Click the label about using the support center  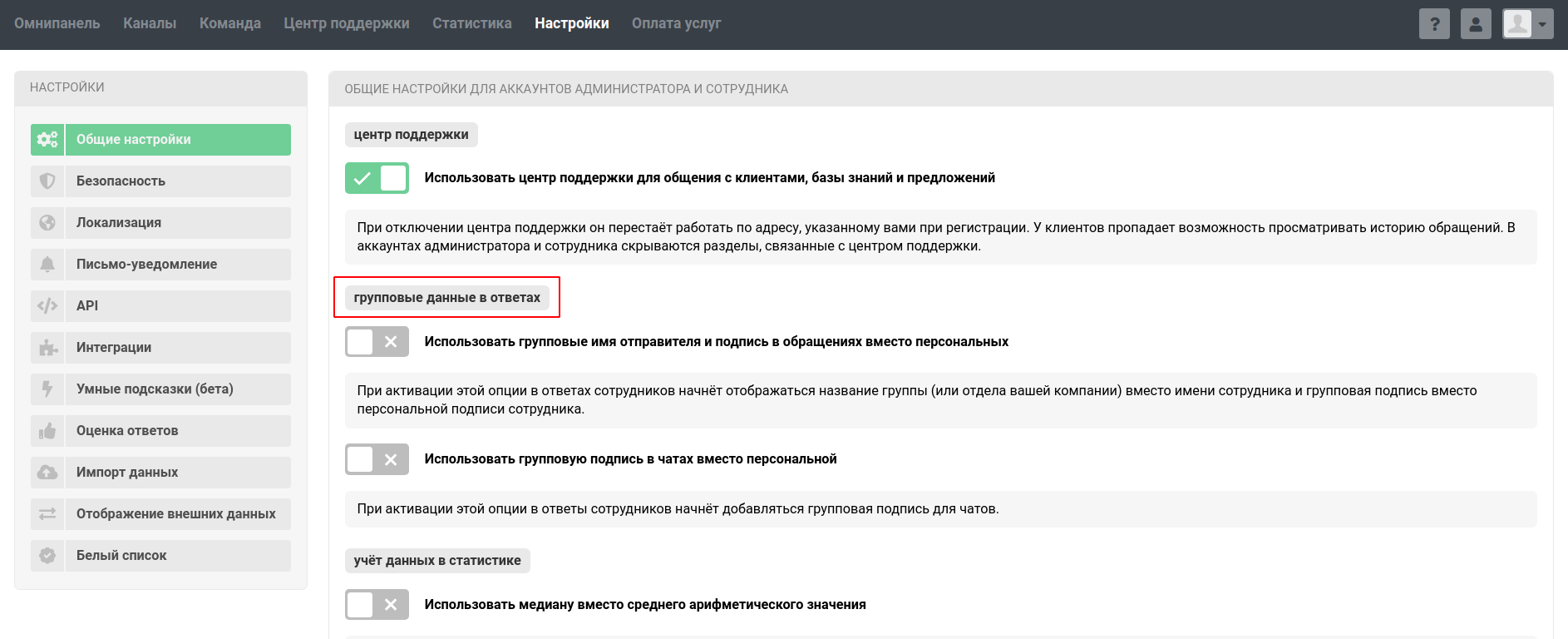710,178
